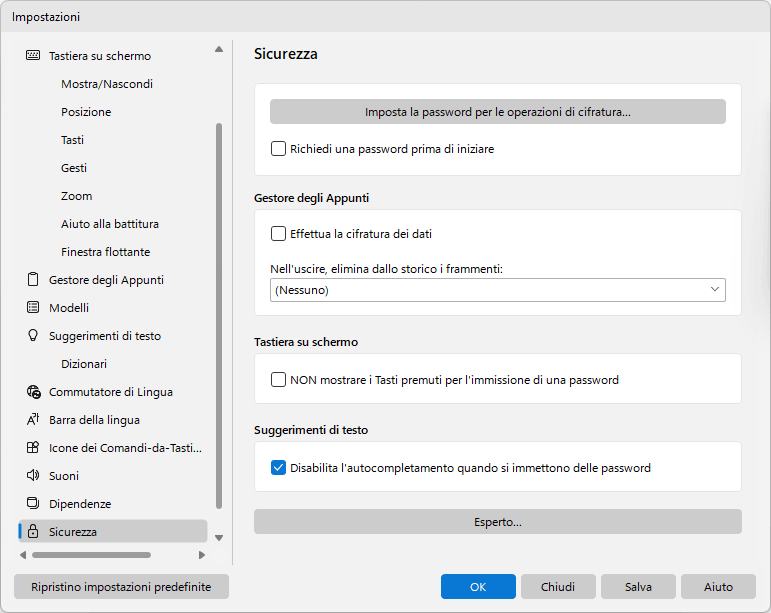771x613 pixels.
Task: Open Suggerimenti di testo category label
Action: tap(105, 336)
